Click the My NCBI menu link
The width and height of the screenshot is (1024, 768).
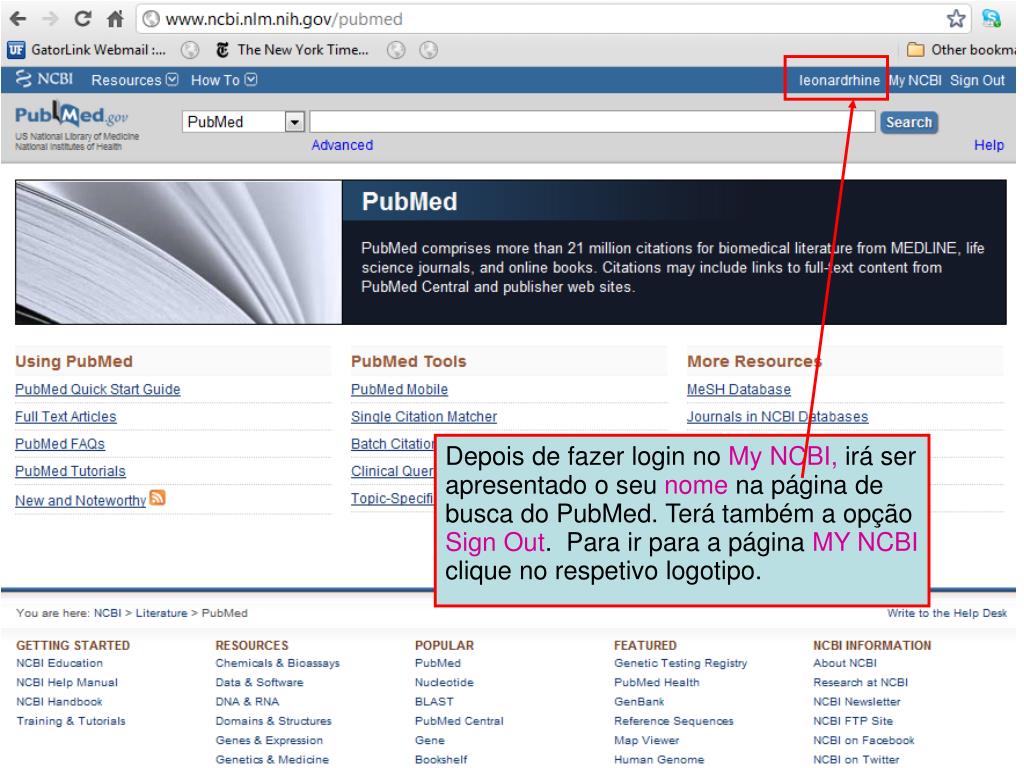(x=917, y=80)
